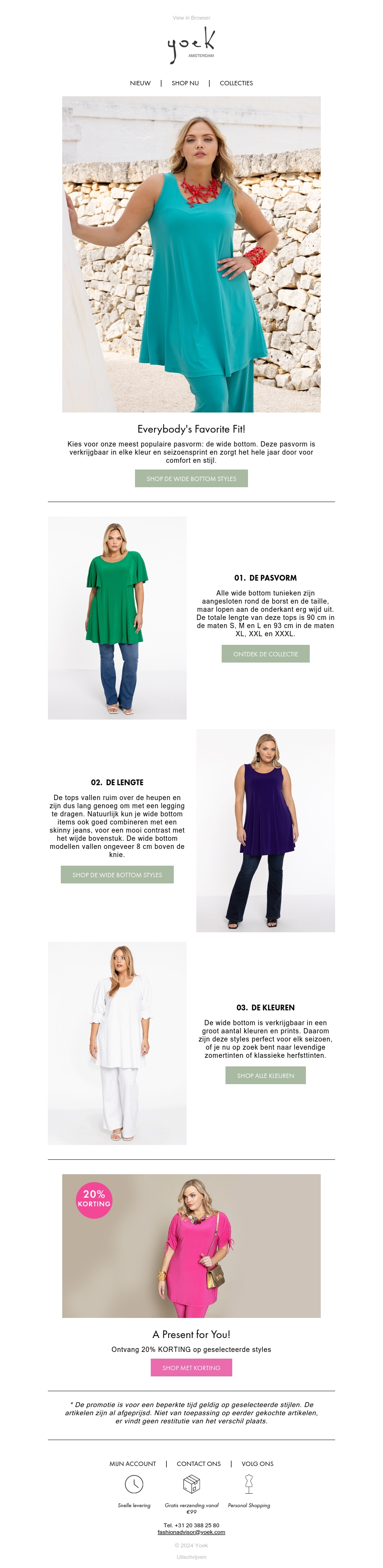Open the NIEUW menu item
Screen dimensions: 383x1568
pyautogui.click(x=140, y=83)
